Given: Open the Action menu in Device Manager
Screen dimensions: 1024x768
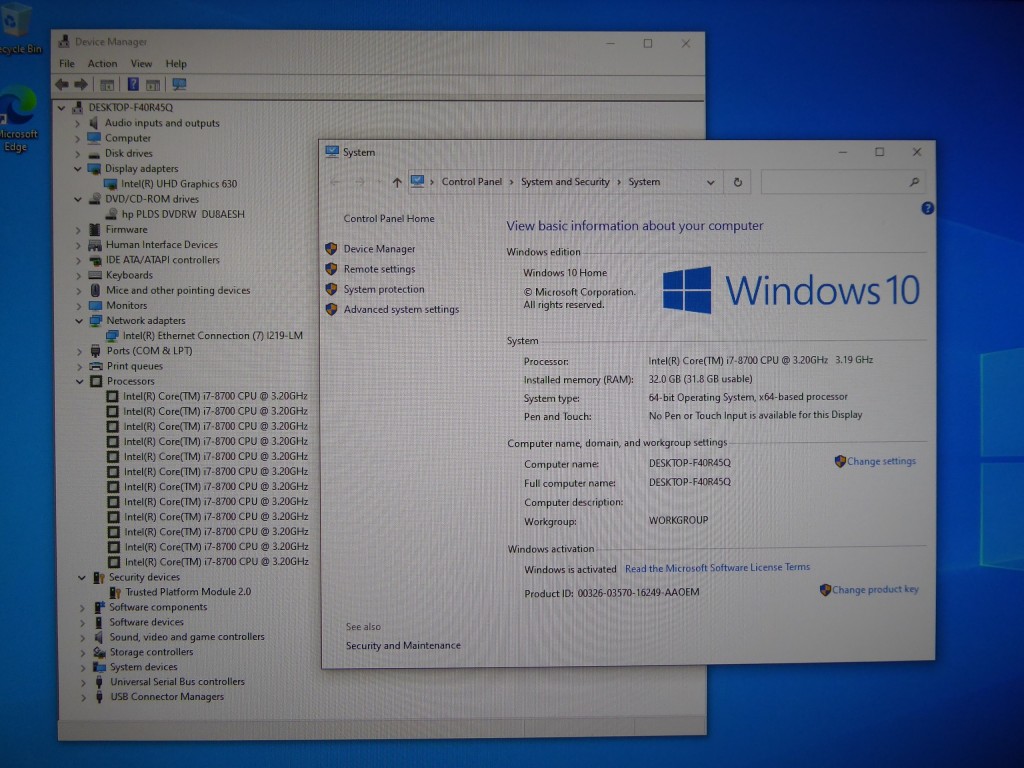Looking at the screenshot, I should [103, 63].
